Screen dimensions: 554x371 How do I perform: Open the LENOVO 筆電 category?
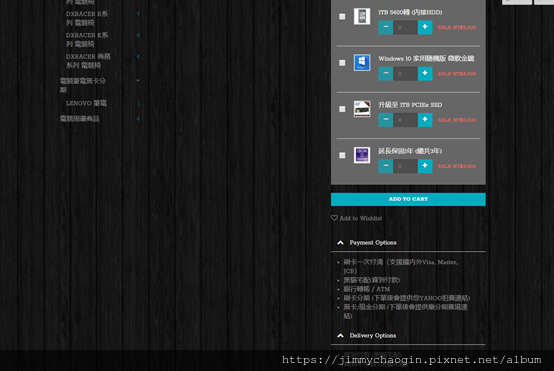pyautogui.click(x=86, y=103)
